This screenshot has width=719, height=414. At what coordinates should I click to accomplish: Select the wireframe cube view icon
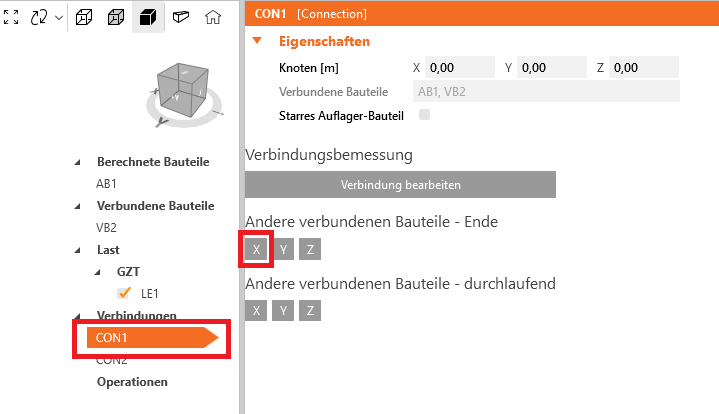(84, 17)
